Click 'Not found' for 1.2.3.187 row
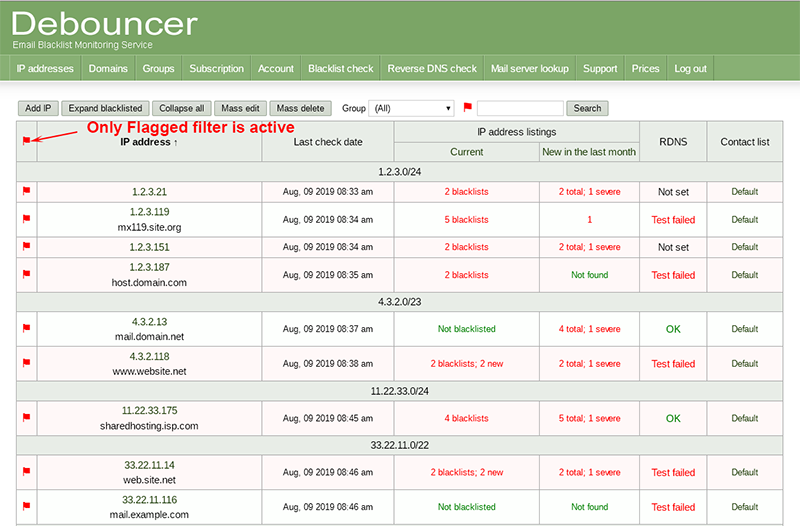The height and width of the screenshot is (526, 800). pos(589,275)
